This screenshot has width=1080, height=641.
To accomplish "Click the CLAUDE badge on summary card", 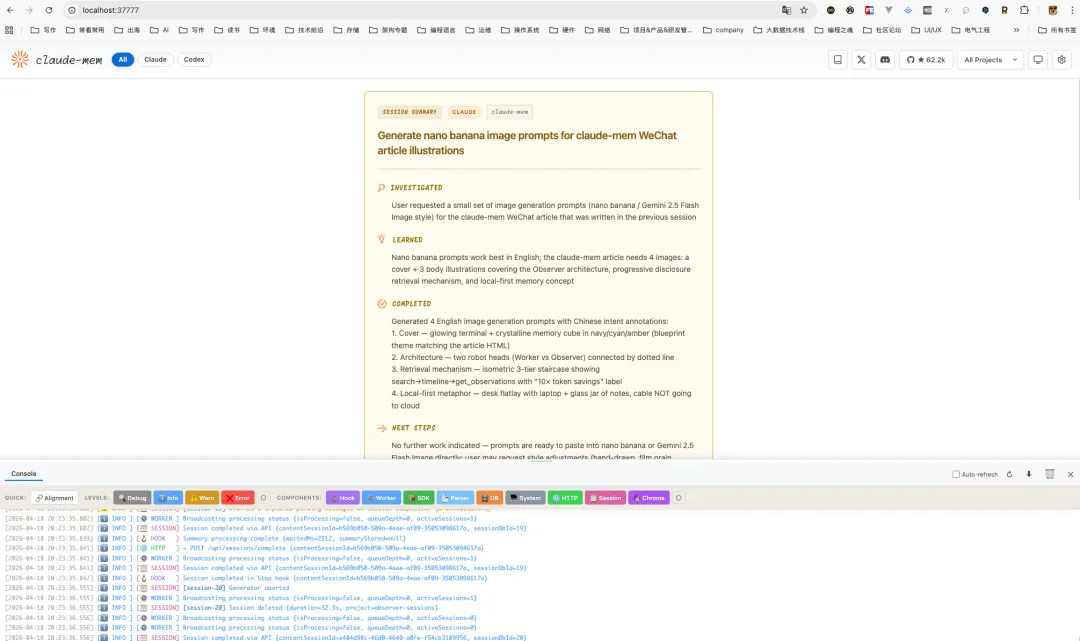I will pos(464,112).
